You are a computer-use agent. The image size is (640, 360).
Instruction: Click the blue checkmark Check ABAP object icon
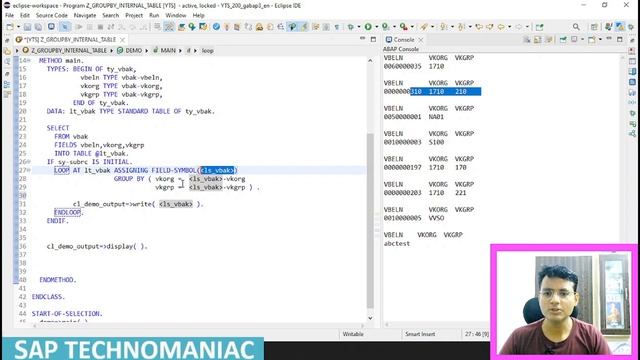point(216,27)
